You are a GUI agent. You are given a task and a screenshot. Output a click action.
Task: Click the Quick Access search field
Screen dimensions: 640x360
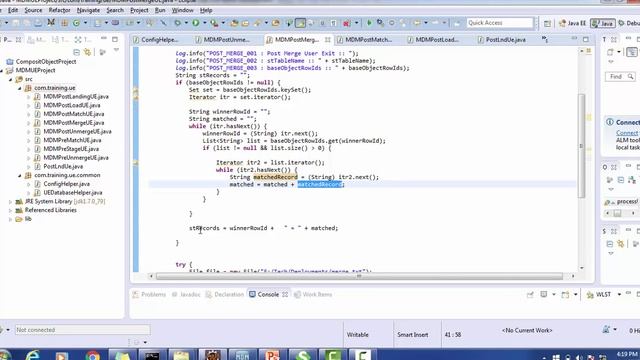pos(500,23)
